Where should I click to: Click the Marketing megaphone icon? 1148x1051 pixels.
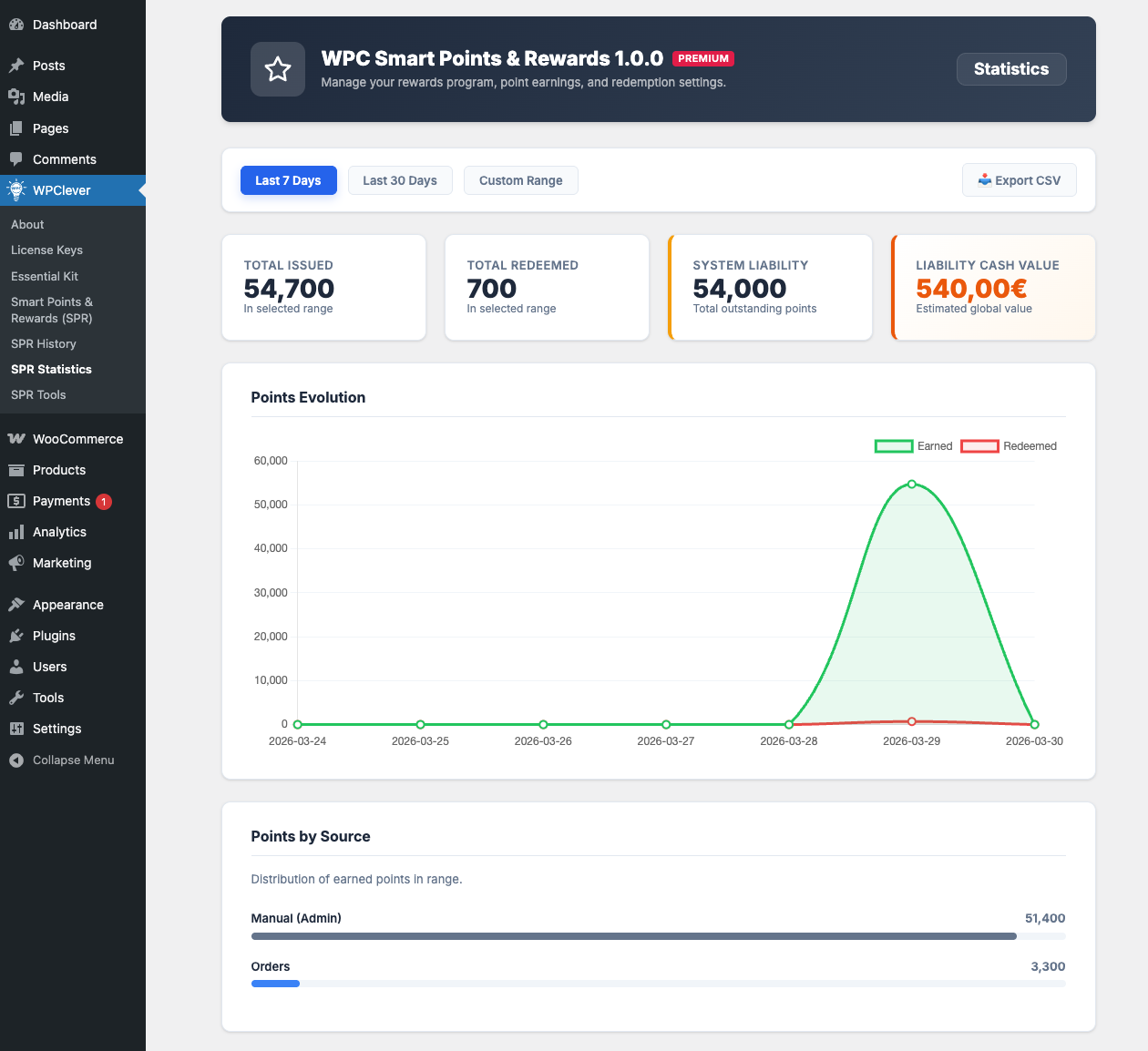[16, 563]
